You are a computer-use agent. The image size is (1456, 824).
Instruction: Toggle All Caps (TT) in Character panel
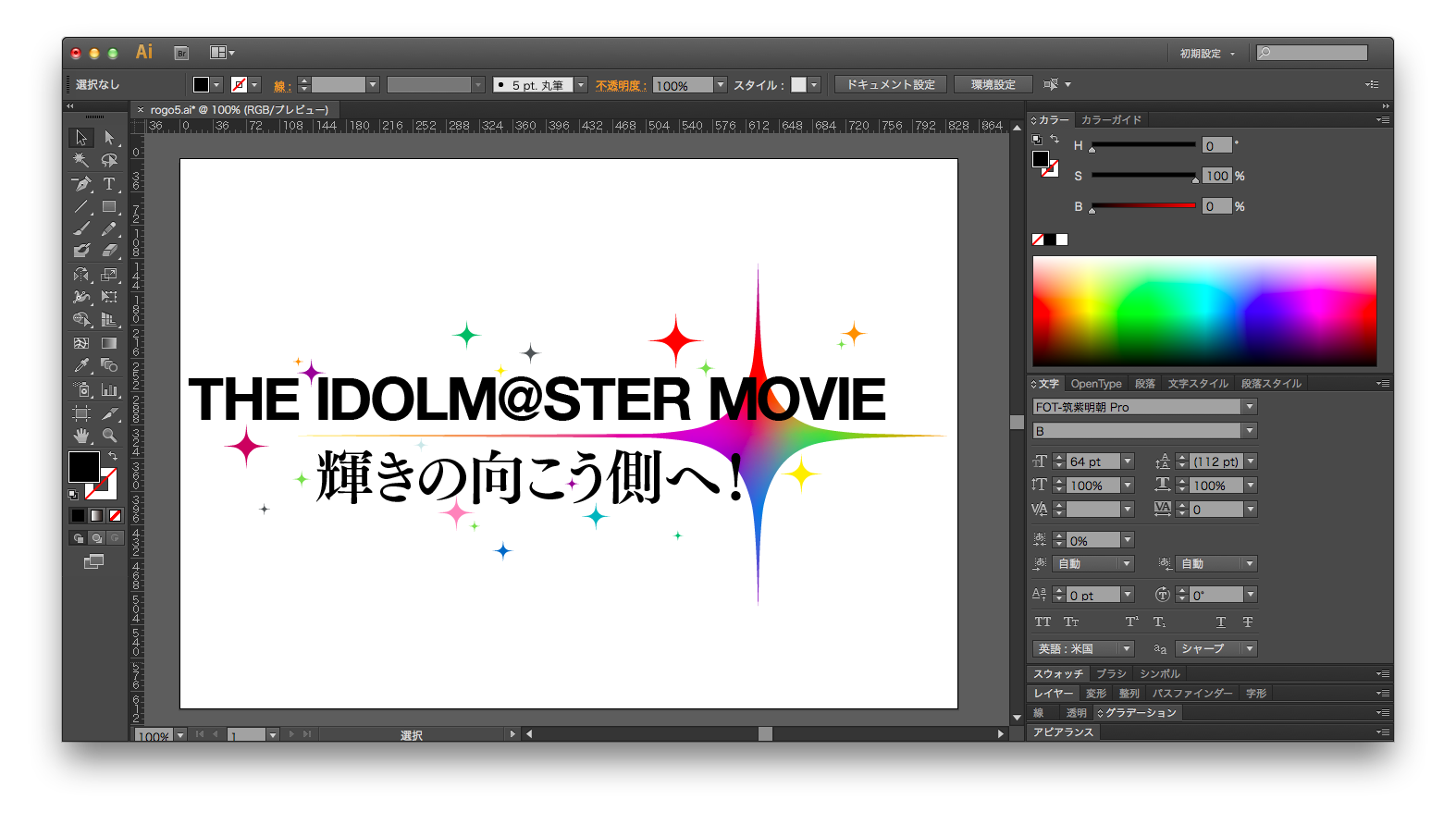1043,622
